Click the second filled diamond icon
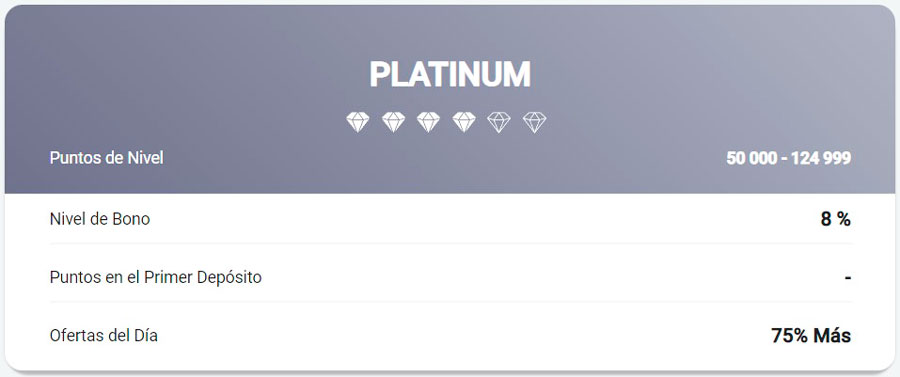The width and height of the screenshot is (900, 377). click(x=393, y=122)
